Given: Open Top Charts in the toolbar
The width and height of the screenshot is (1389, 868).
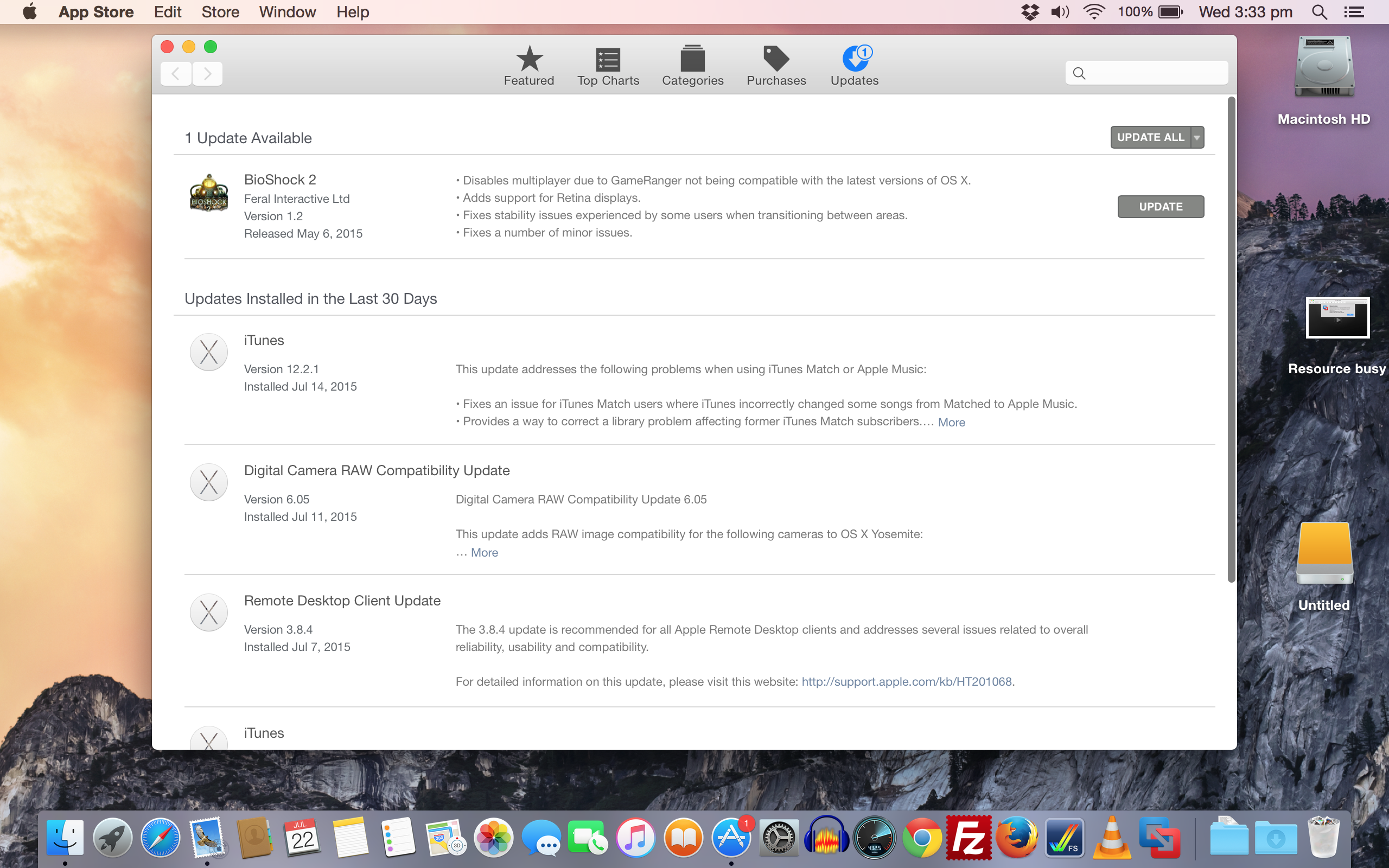Looking at the screenshot, I should [608, 66].
